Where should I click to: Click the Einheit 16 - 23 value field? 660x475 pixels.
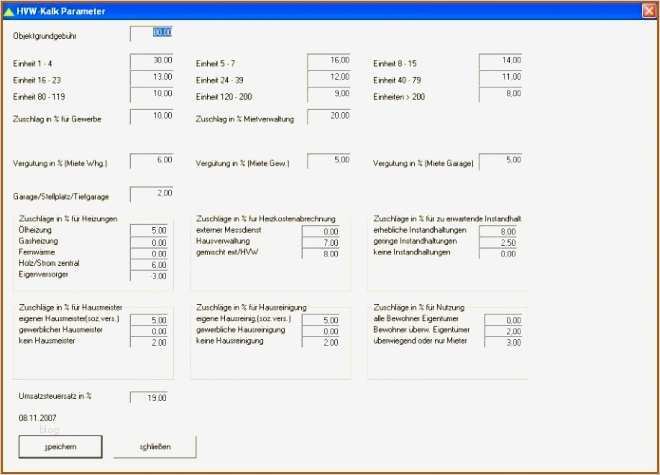(152, 78)
